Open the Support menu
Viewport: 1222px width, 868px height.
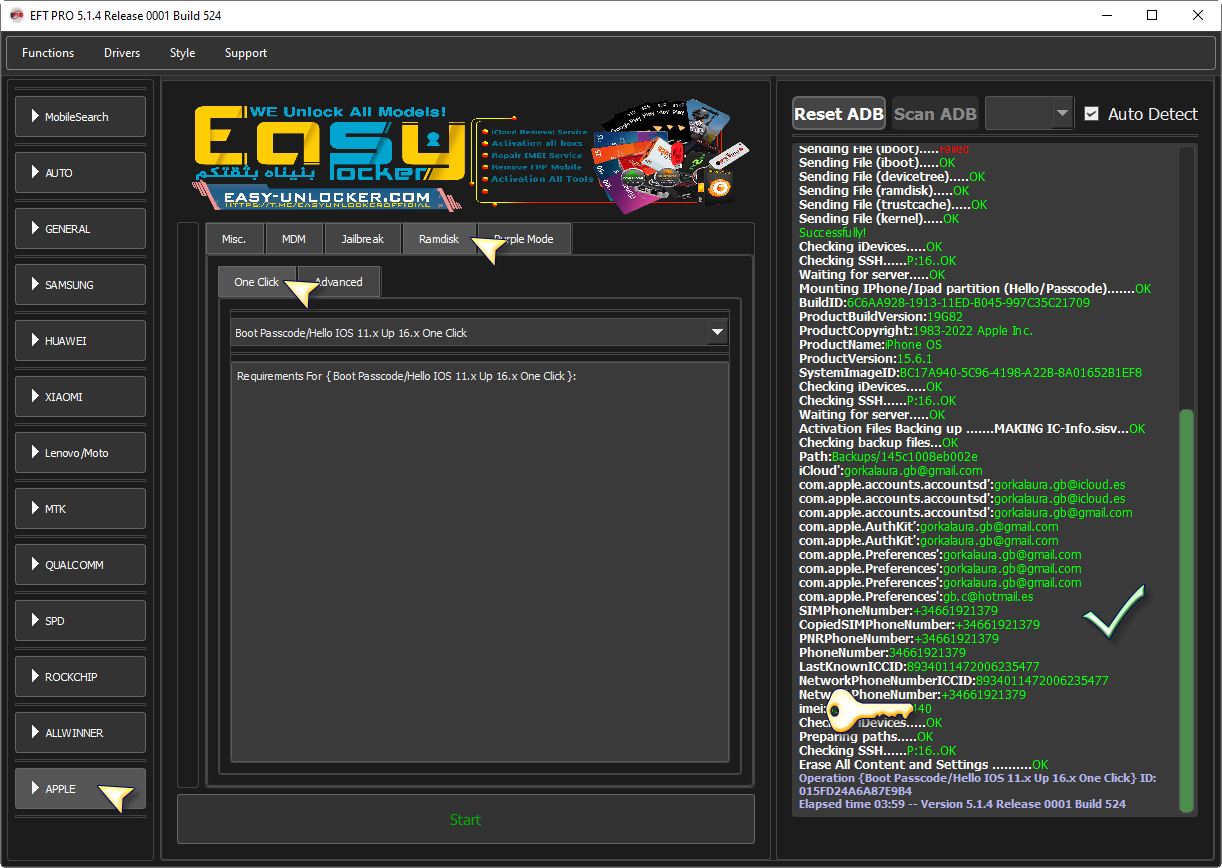(246, 53)
